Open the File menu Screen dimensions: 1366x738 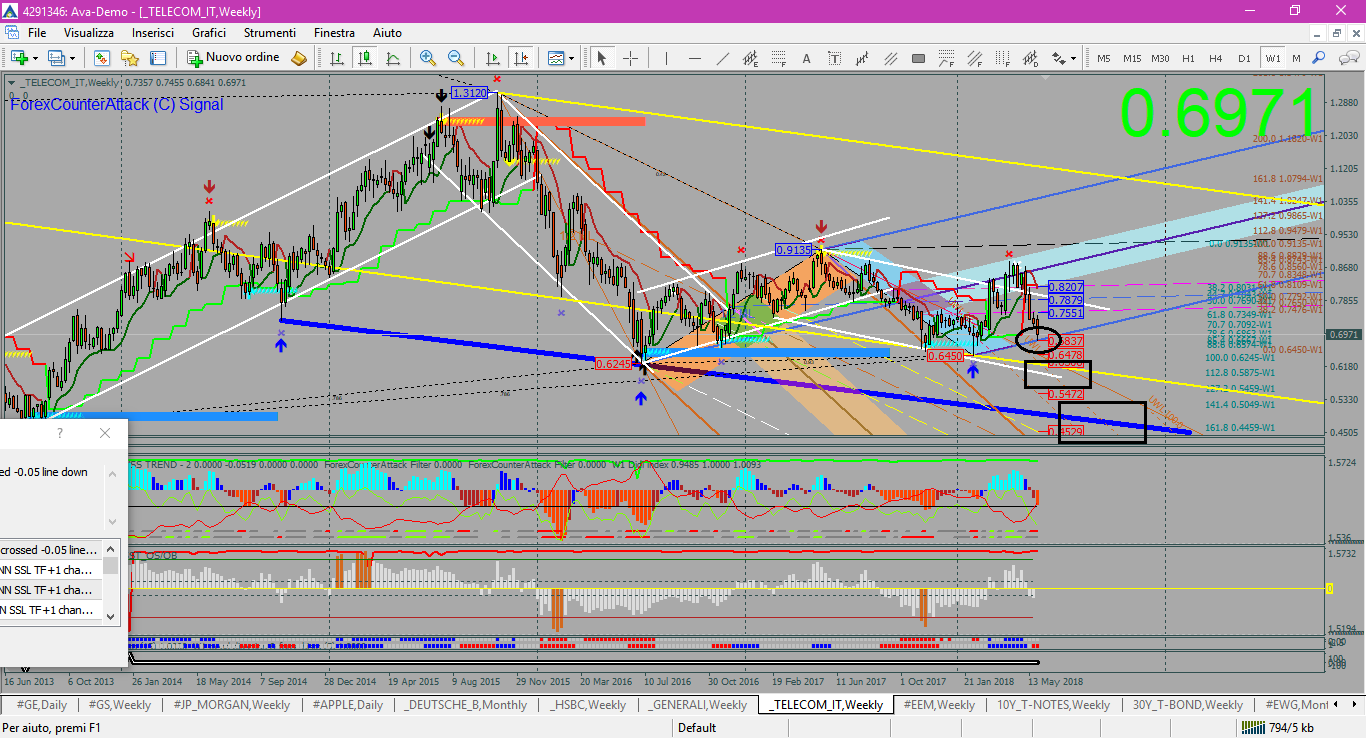[x=37, y=33]
